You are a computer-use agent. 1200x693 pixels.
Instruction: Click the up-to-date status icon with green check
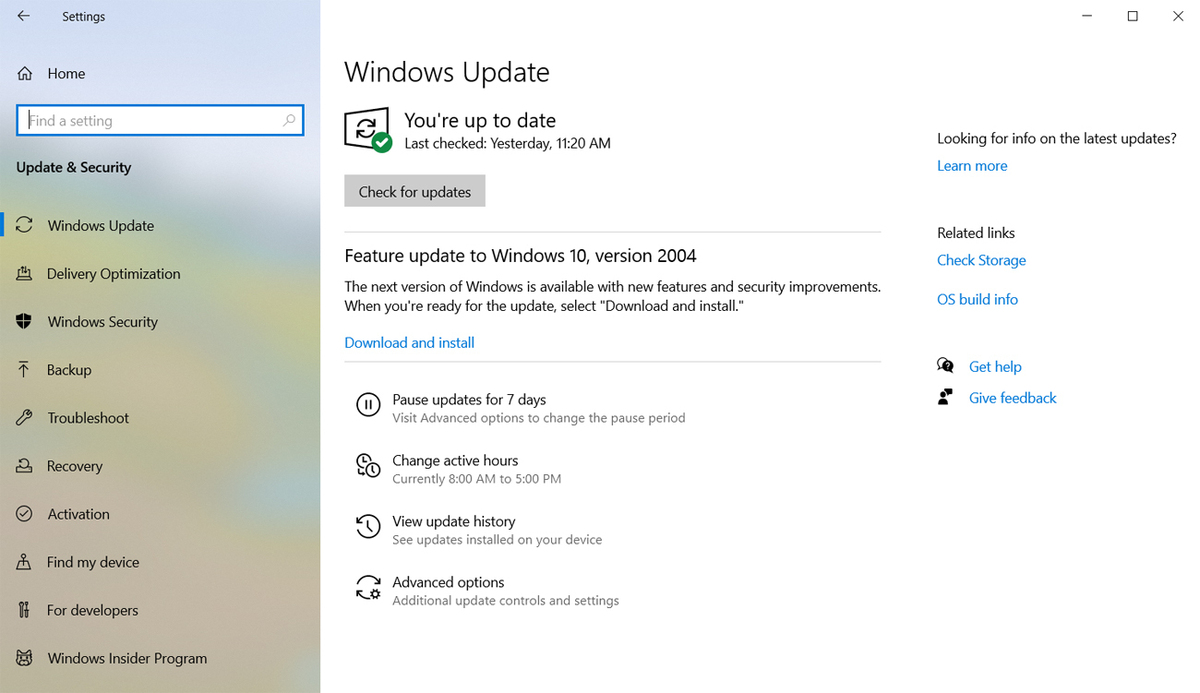368,130
